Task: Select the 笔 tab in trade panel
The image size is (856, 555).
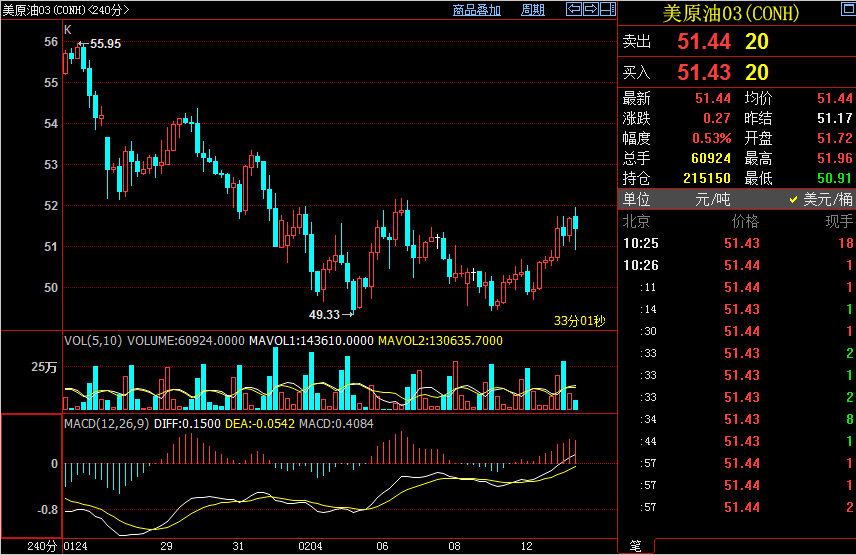Action: (635, 546)
